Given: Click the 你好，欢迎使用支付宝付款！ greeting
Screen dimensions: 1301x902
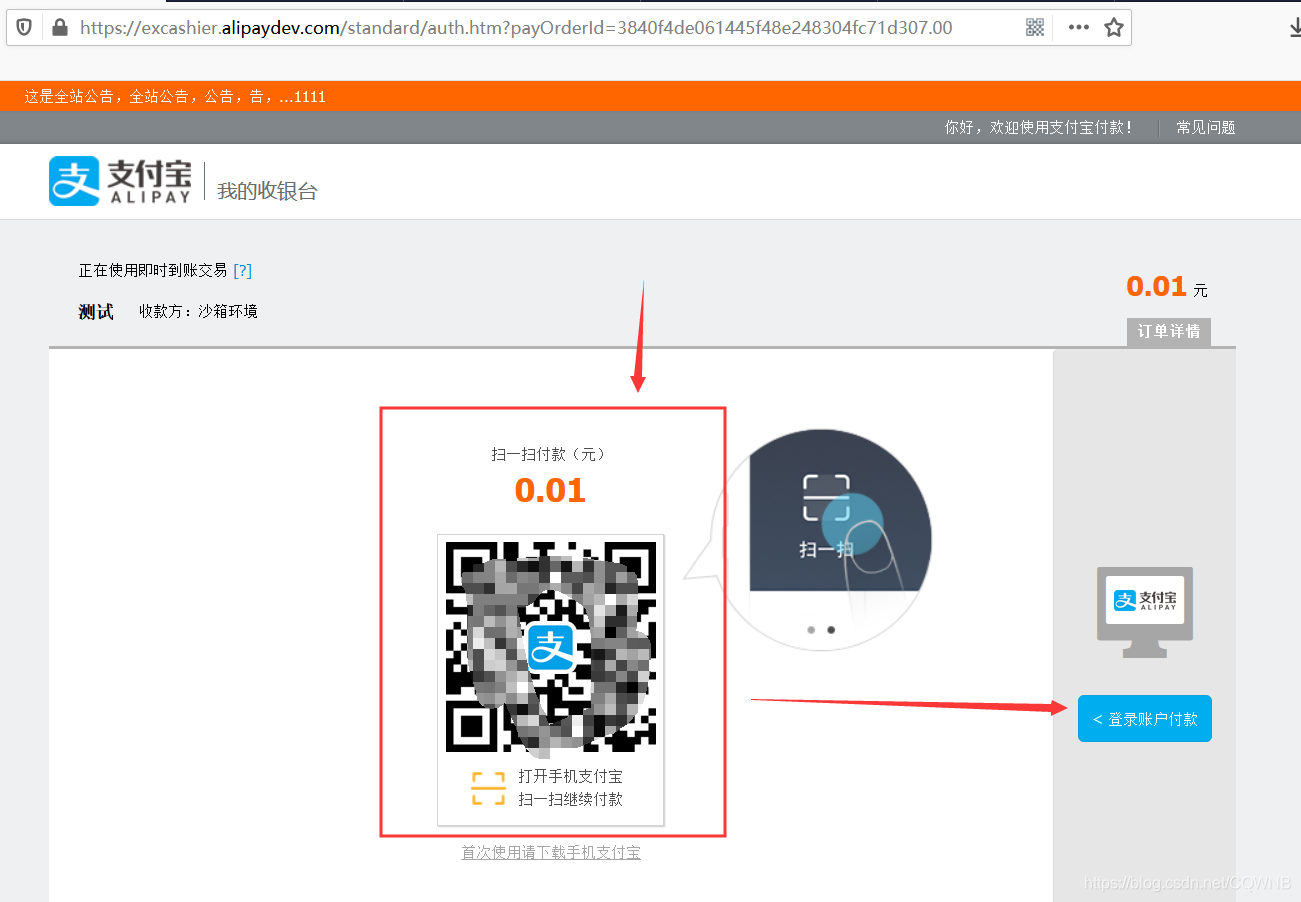Looking at the screenshot, I should click(x=1040, y=128).
